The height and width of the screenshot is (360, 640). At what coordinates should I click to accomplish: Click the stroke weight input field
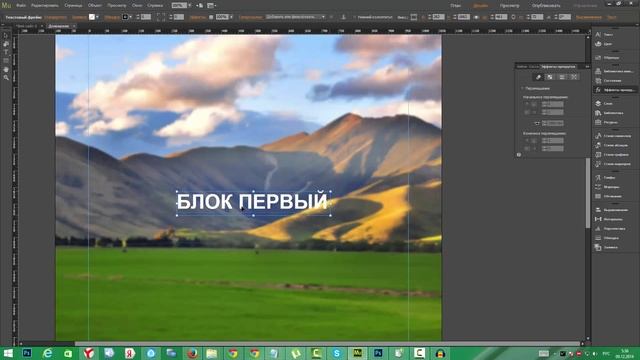pos(146,17)
